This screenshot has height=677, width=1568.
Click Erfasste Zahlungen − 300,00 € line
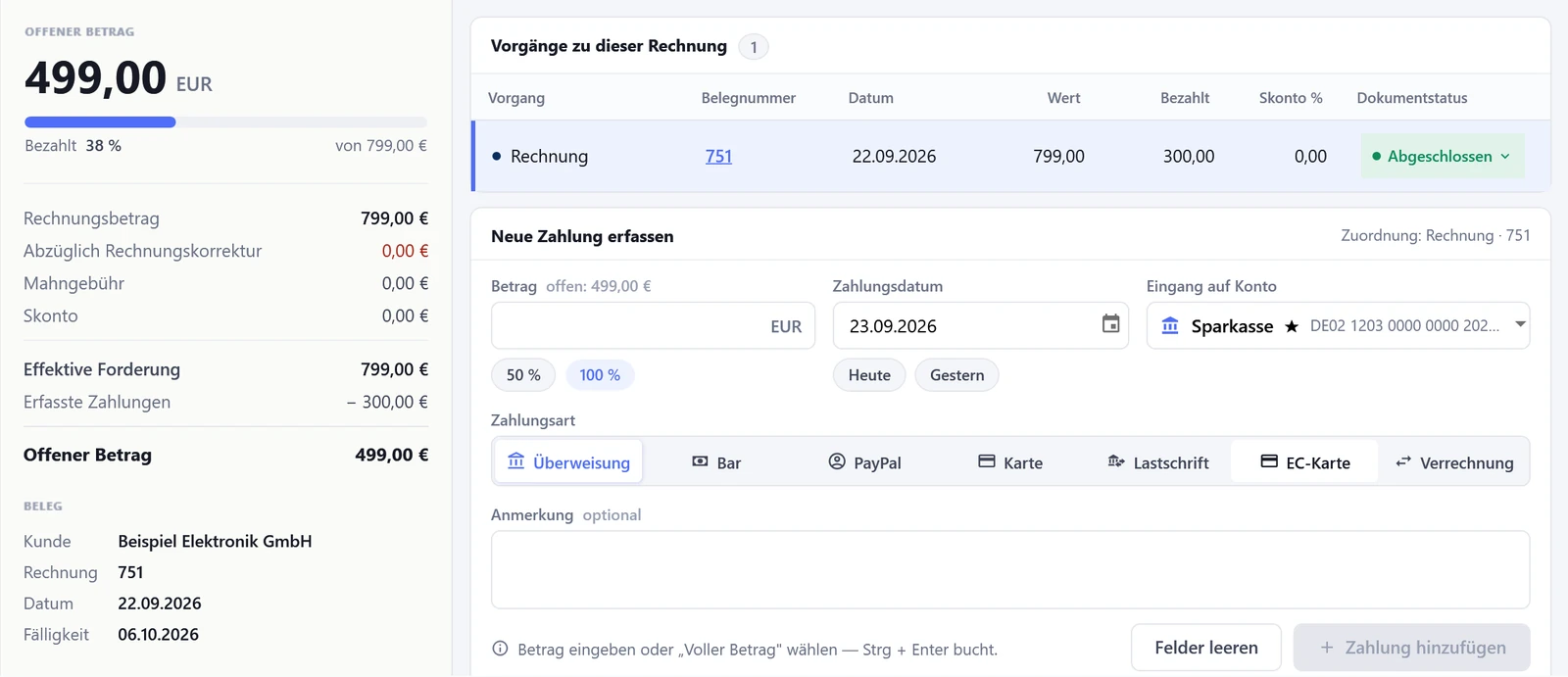[x=226, y=402]
